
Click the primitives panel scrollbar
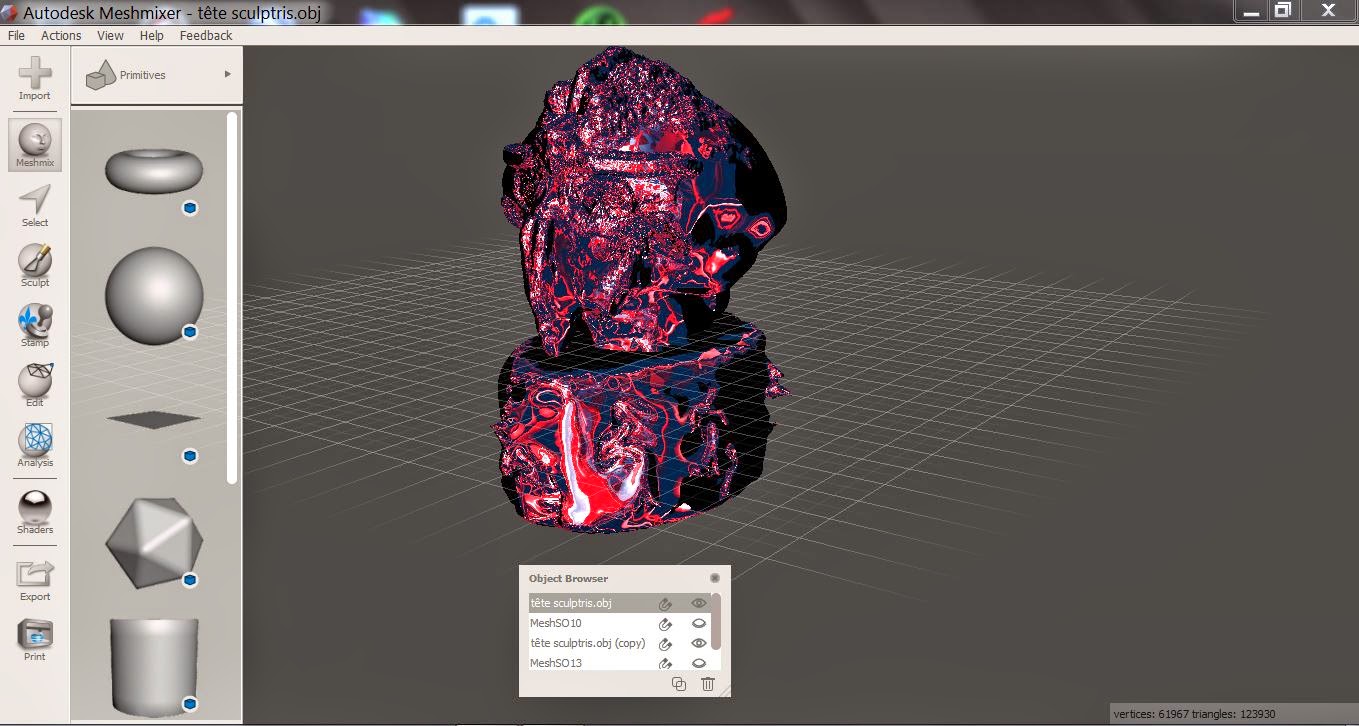(233, 298)
